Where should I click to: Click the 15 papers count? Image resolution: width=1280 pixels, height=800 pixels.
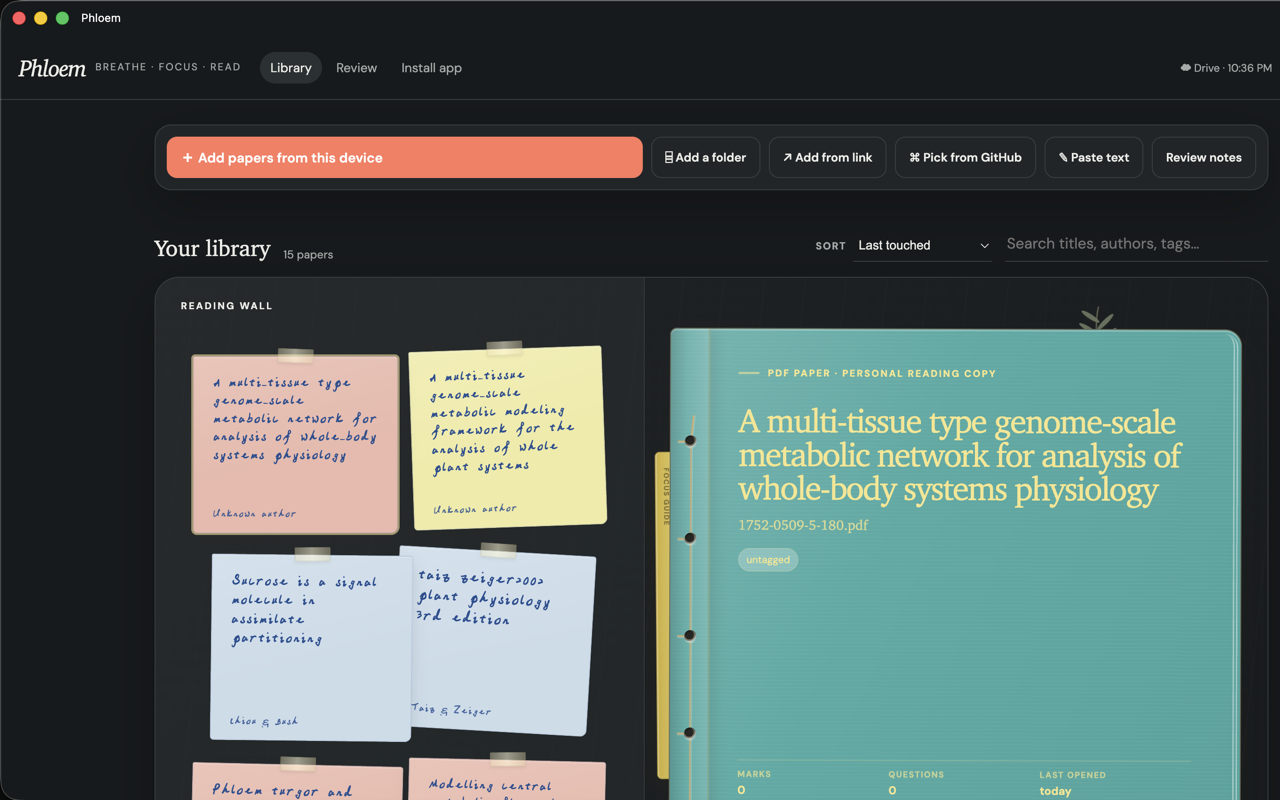point(308,255)
